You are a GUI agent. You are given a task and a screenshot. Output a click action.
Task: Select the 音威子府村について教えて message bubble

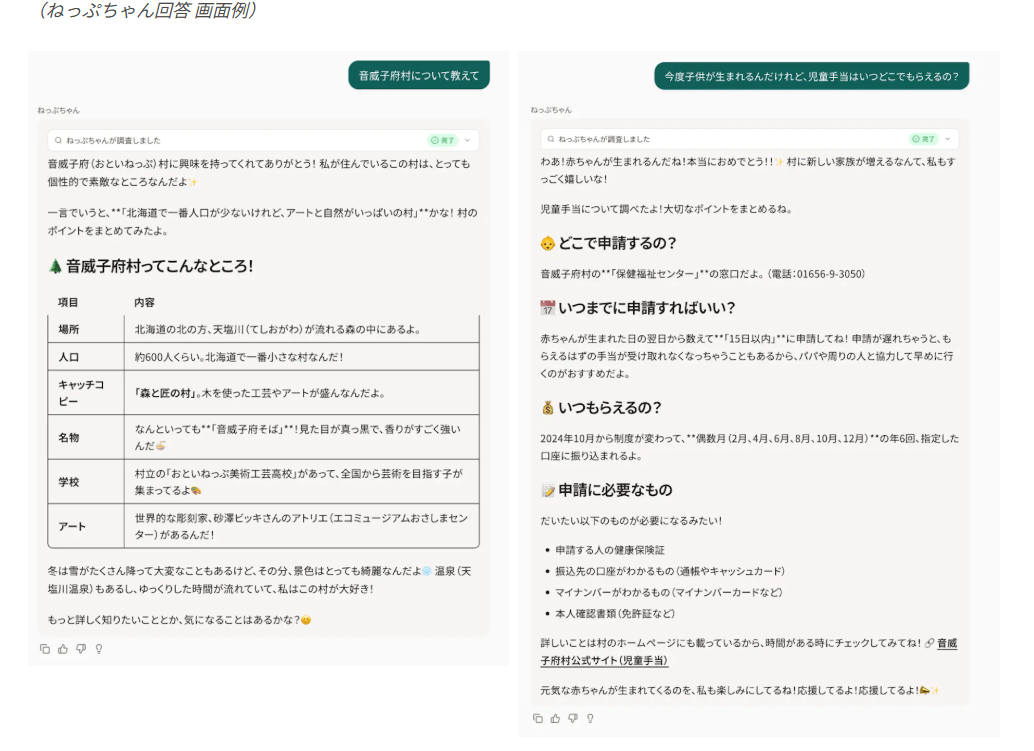pos(418,76)
